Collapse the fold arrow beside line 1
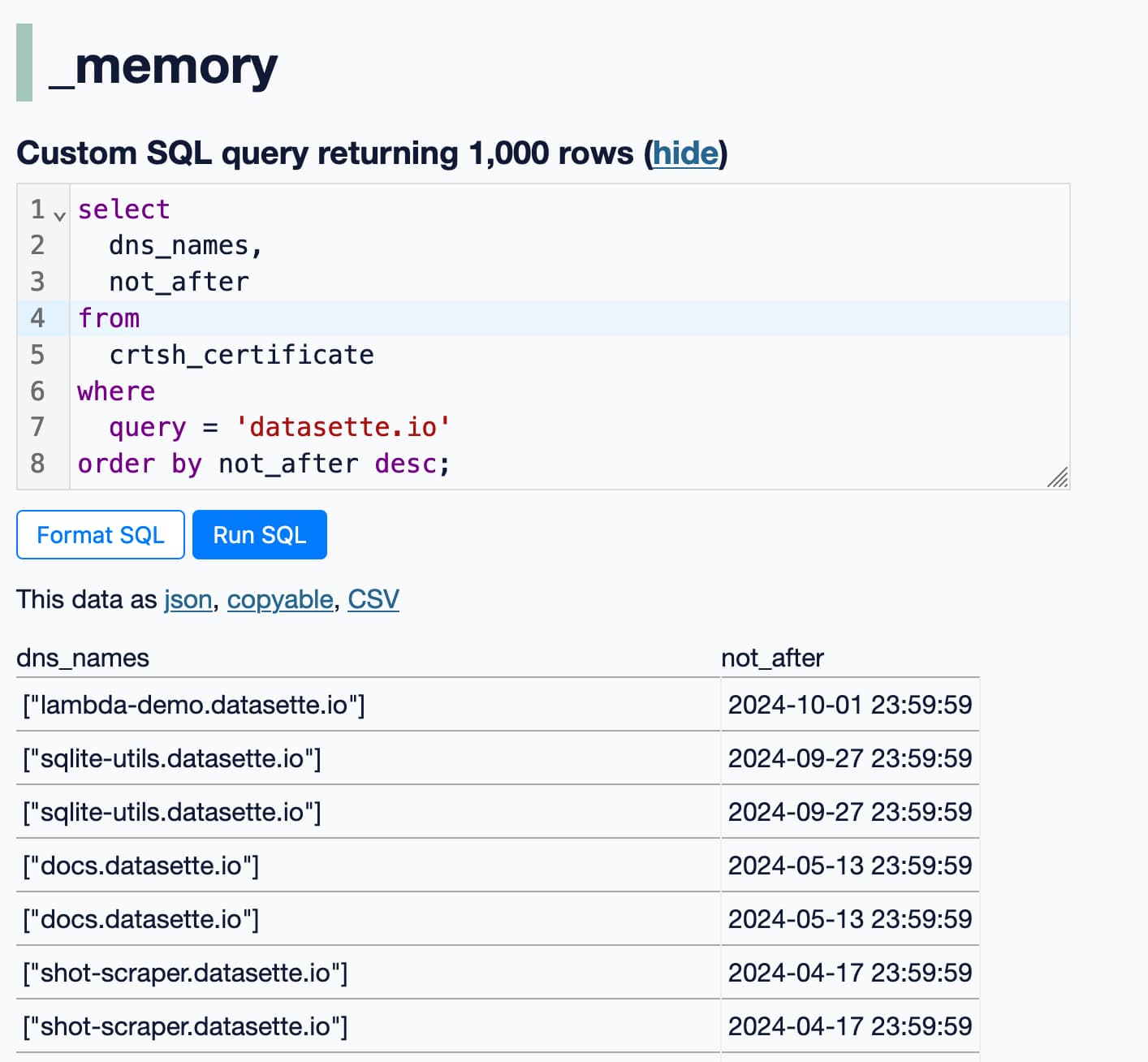The height and width of the screenshot is (1062, 1148). coord(59,216)
